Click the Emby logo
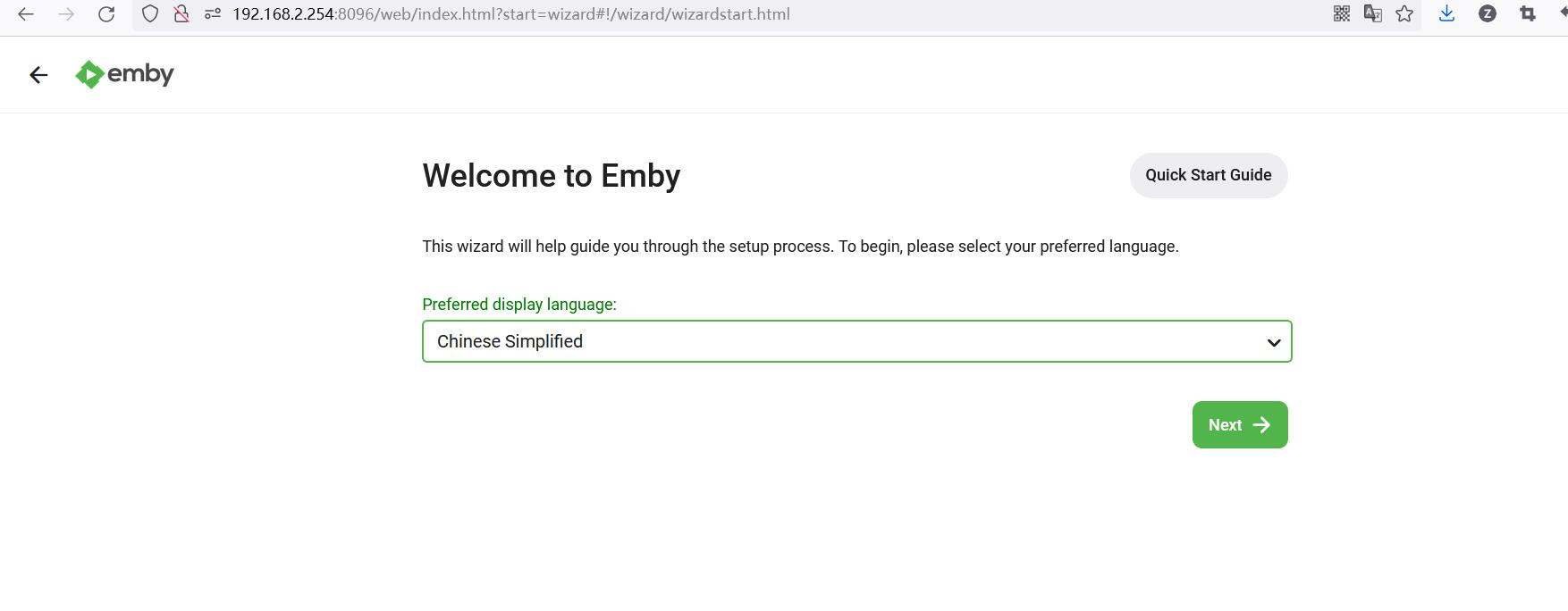The image size is (1568, 611). [x=124, y=74]
